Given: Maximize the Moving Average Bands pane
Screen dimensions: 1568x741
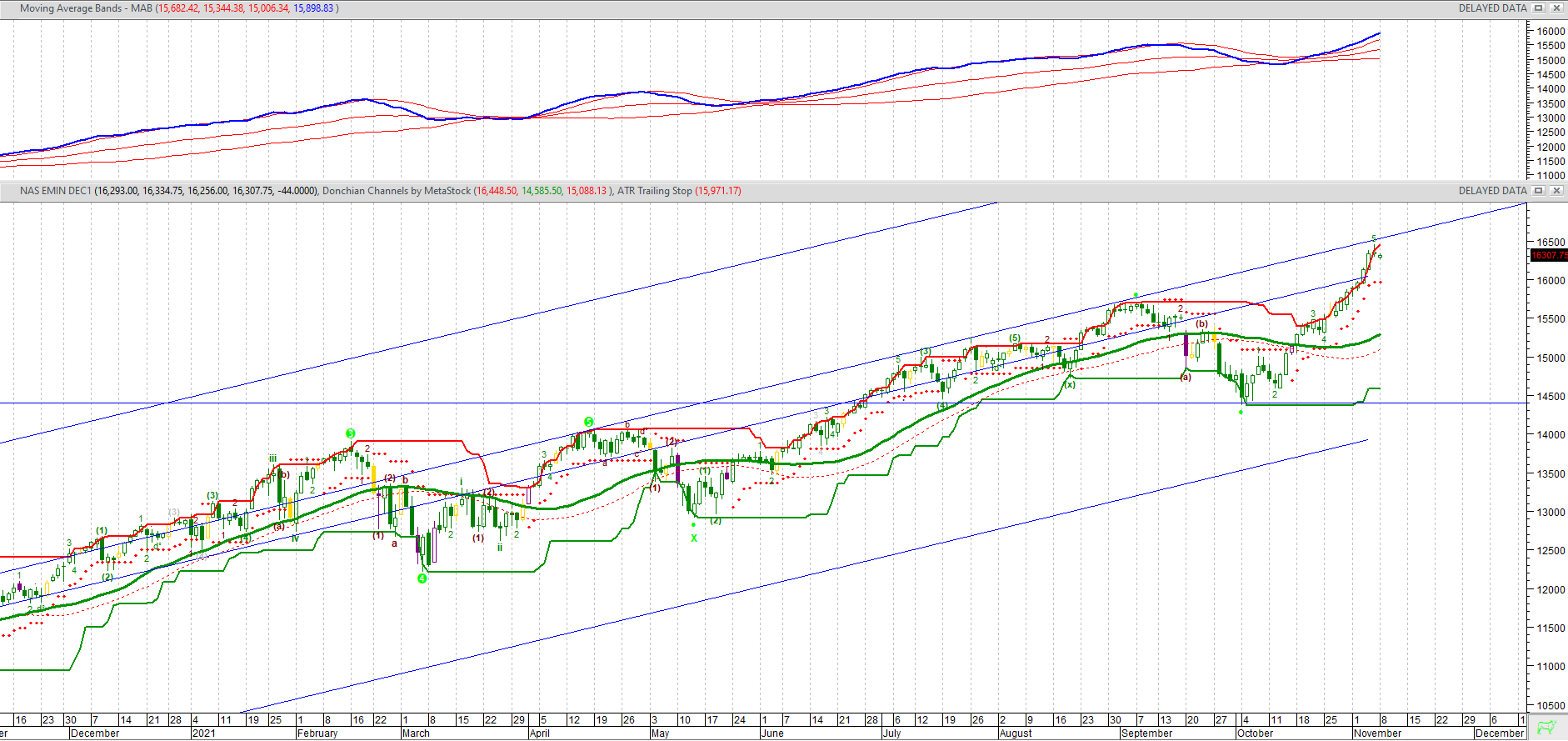Looking at the screenshot, I should pyautogui.click(x=1539, y=8).
